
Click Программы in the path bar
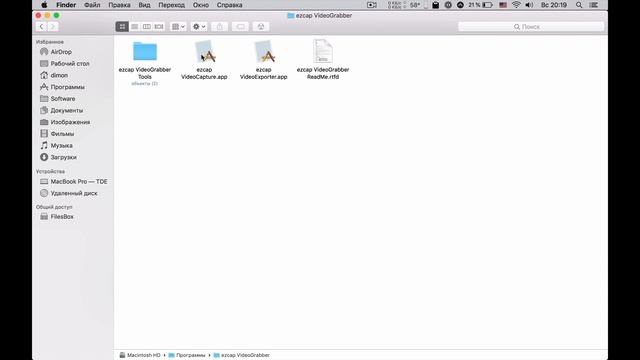point(187,355)
